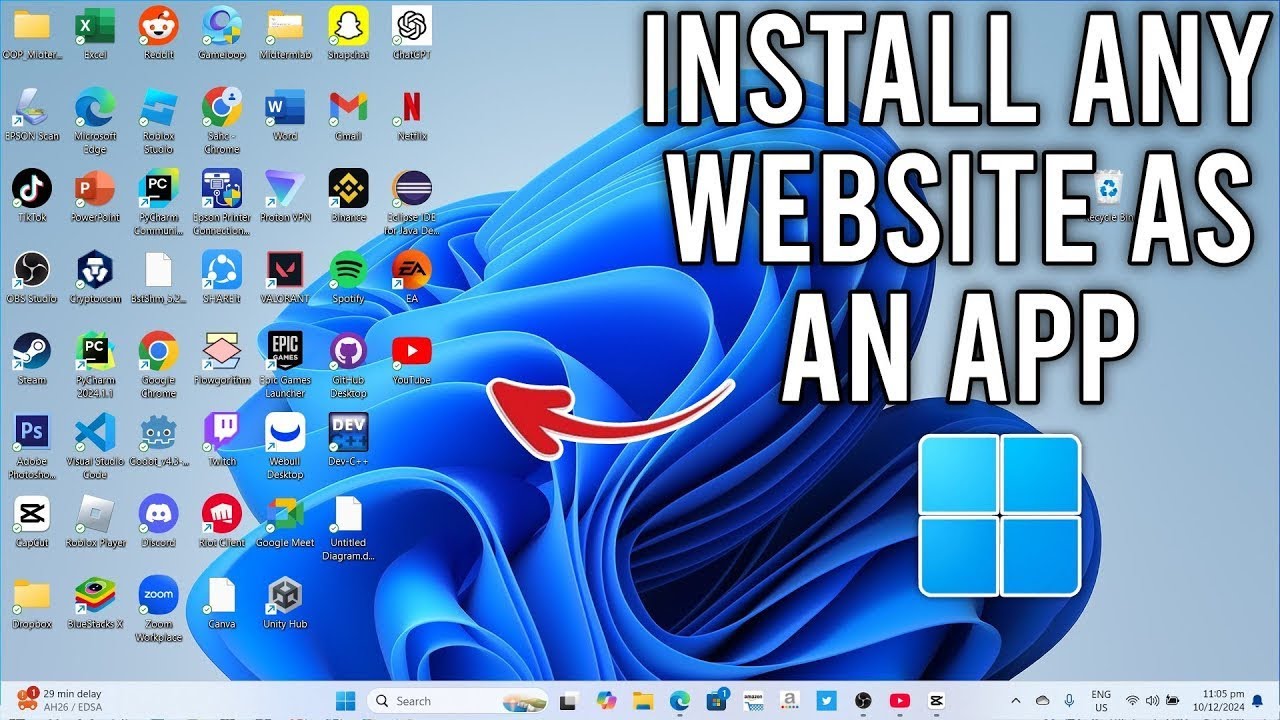Open the Discord desktop shortcut
The image size is (1280, 720).
158,519
